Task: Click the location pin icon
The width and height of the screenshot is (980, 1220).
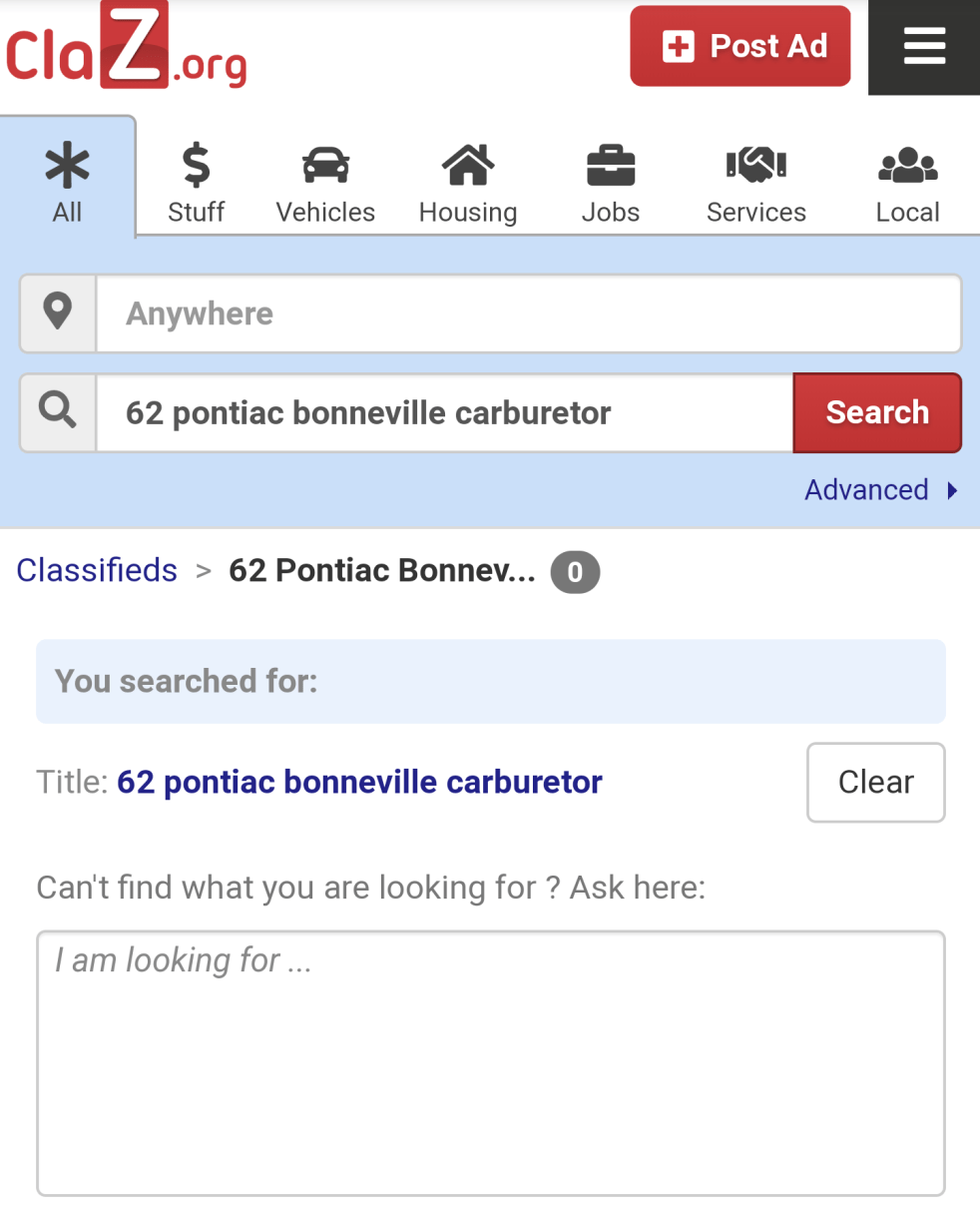Action: (x=59, y=313)
